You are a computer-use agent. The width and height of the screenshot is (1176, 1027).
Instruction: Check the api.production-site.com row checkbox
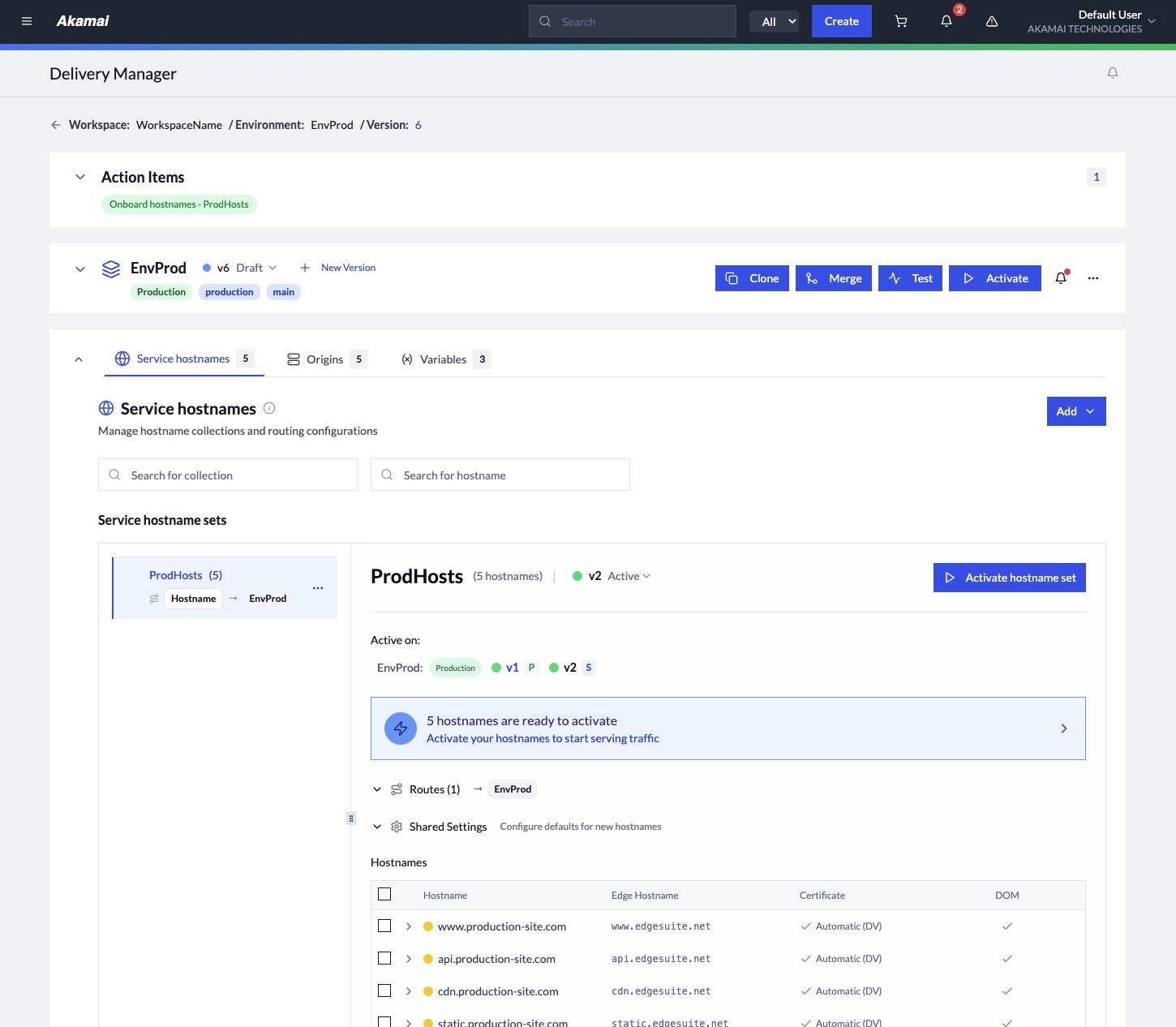(384, 958)
